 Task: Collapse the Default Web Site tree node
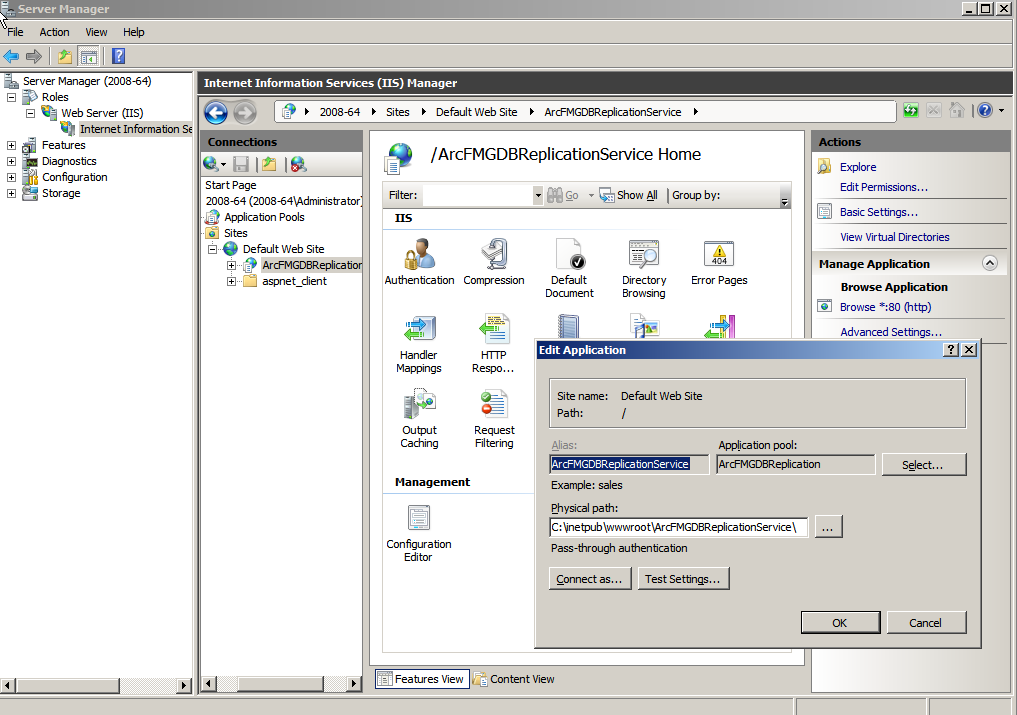tap(211, 248)
